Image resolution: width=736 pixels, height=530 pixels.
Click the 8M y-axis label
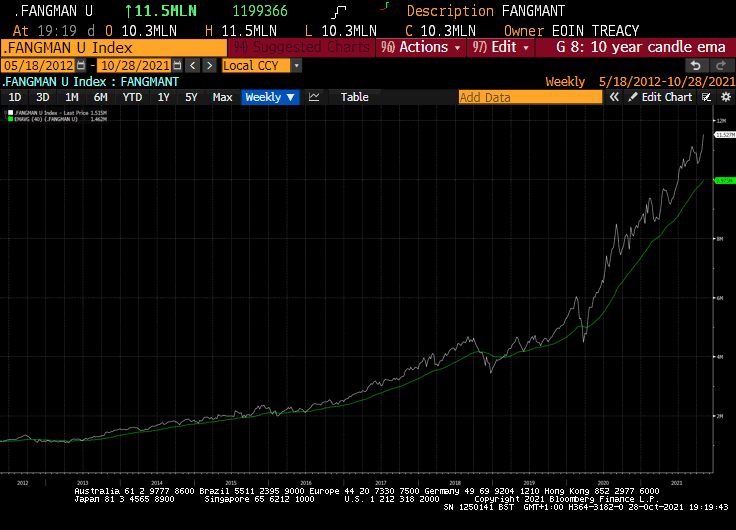coord(720,238)
